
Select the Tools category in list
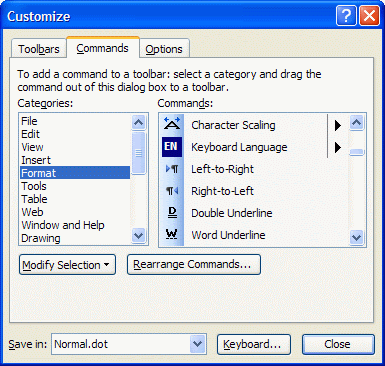point(34,186)
